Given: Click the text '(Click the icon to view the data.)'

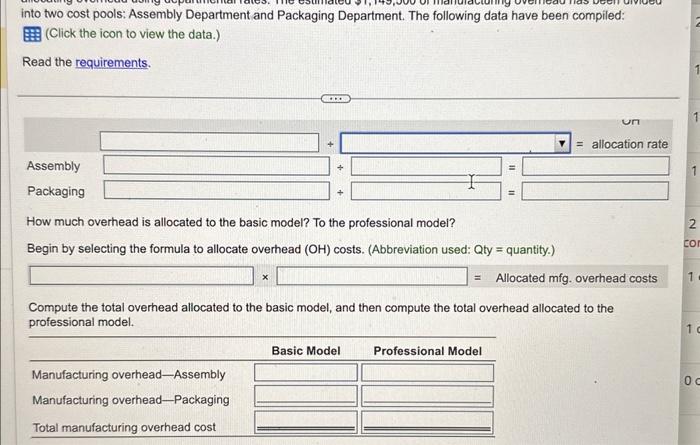Looking at the screenshot, I should (x=133, y=34).
